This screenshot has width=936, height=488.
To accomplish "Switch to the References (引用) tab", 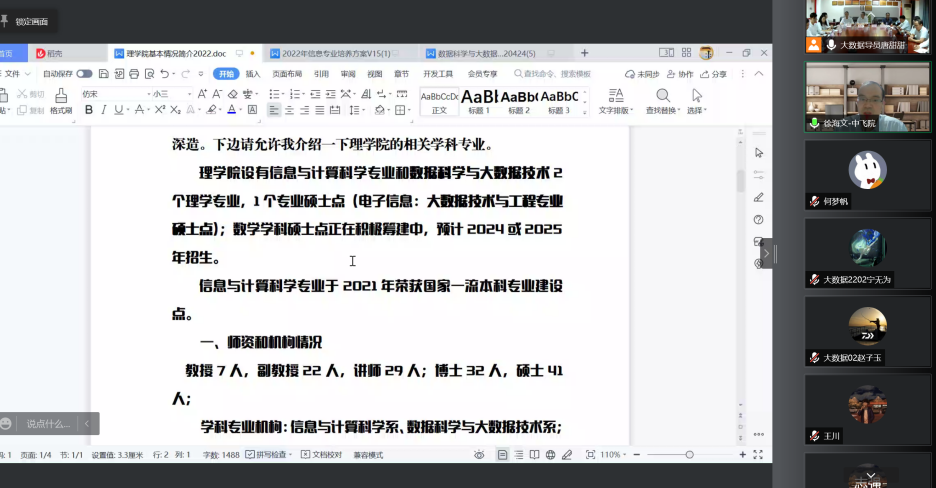I will pos(322,74).
